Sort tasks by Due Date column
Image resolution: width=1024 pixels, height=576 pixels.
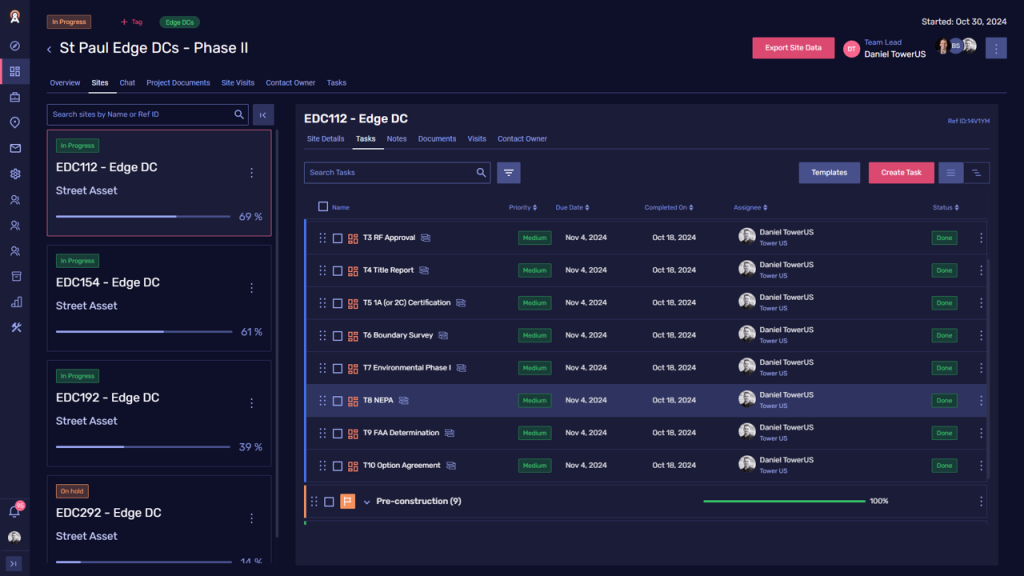tap(573, 208)
